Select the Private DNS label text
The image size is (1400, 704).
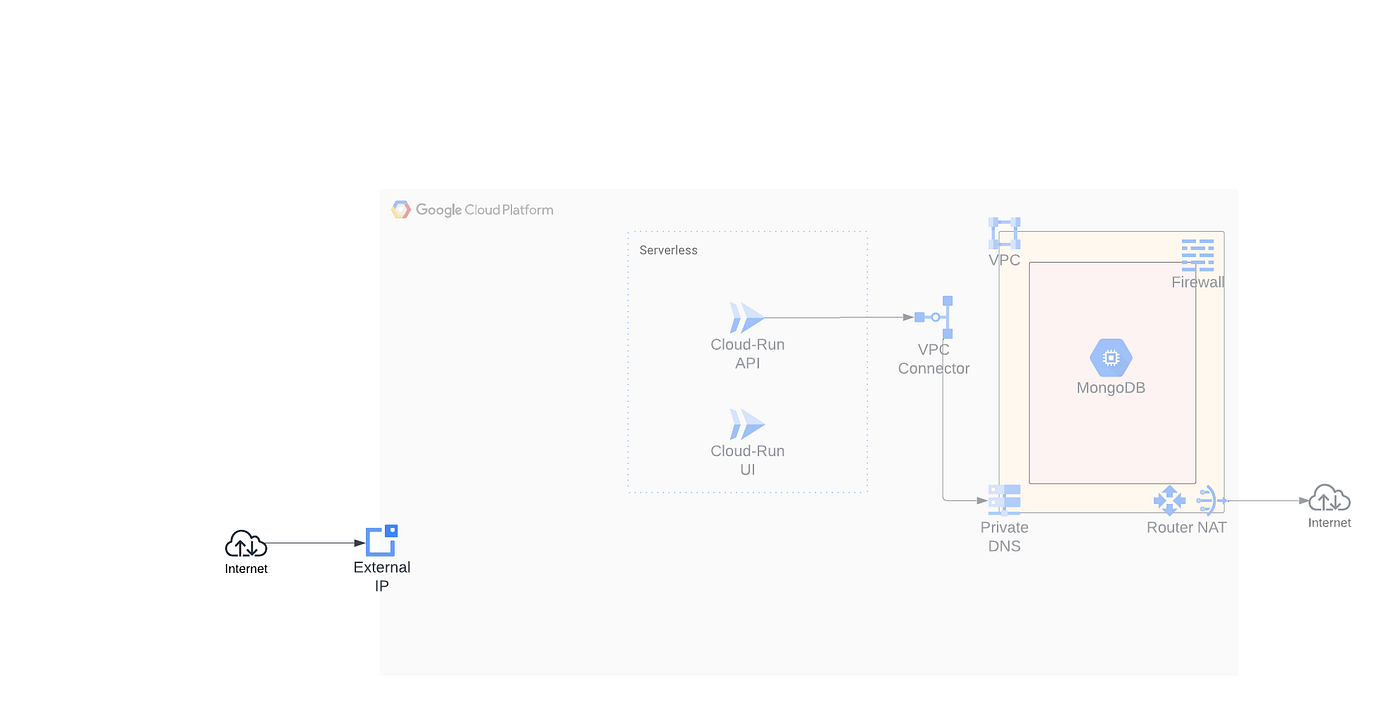pyautogui.click(x=1004, y=536)
